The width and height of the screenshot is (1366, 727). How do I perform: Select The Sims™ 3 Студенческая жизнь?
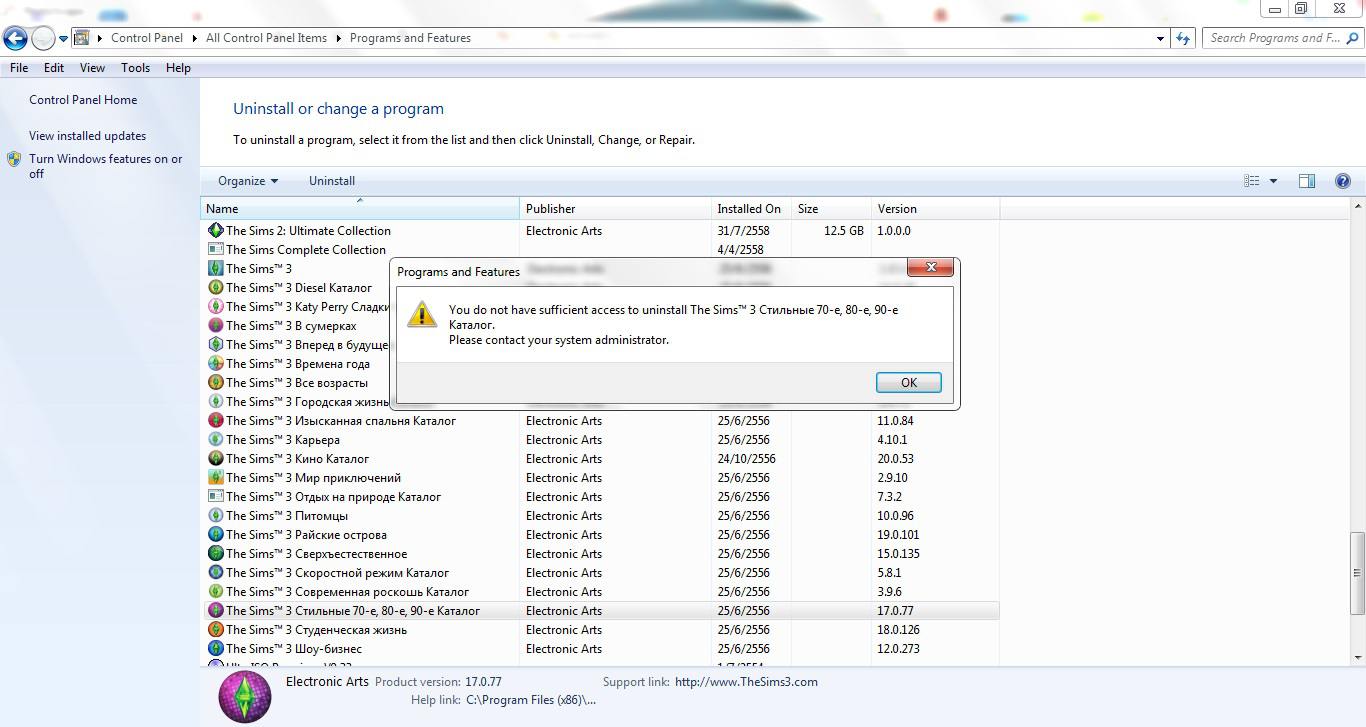coord(602,630)
